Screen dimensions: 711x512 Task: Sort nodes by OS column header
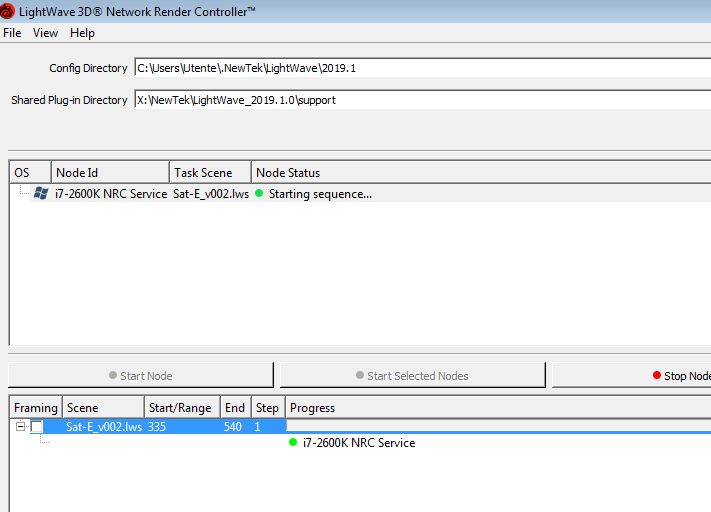[x=30, y=173]
